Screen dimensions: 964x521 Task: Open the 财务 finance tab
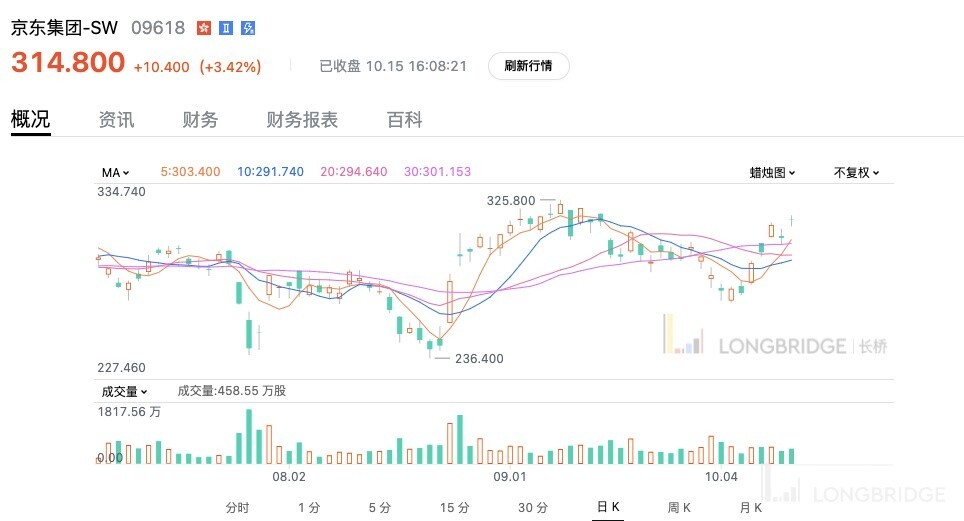click(x=200, y=120)
